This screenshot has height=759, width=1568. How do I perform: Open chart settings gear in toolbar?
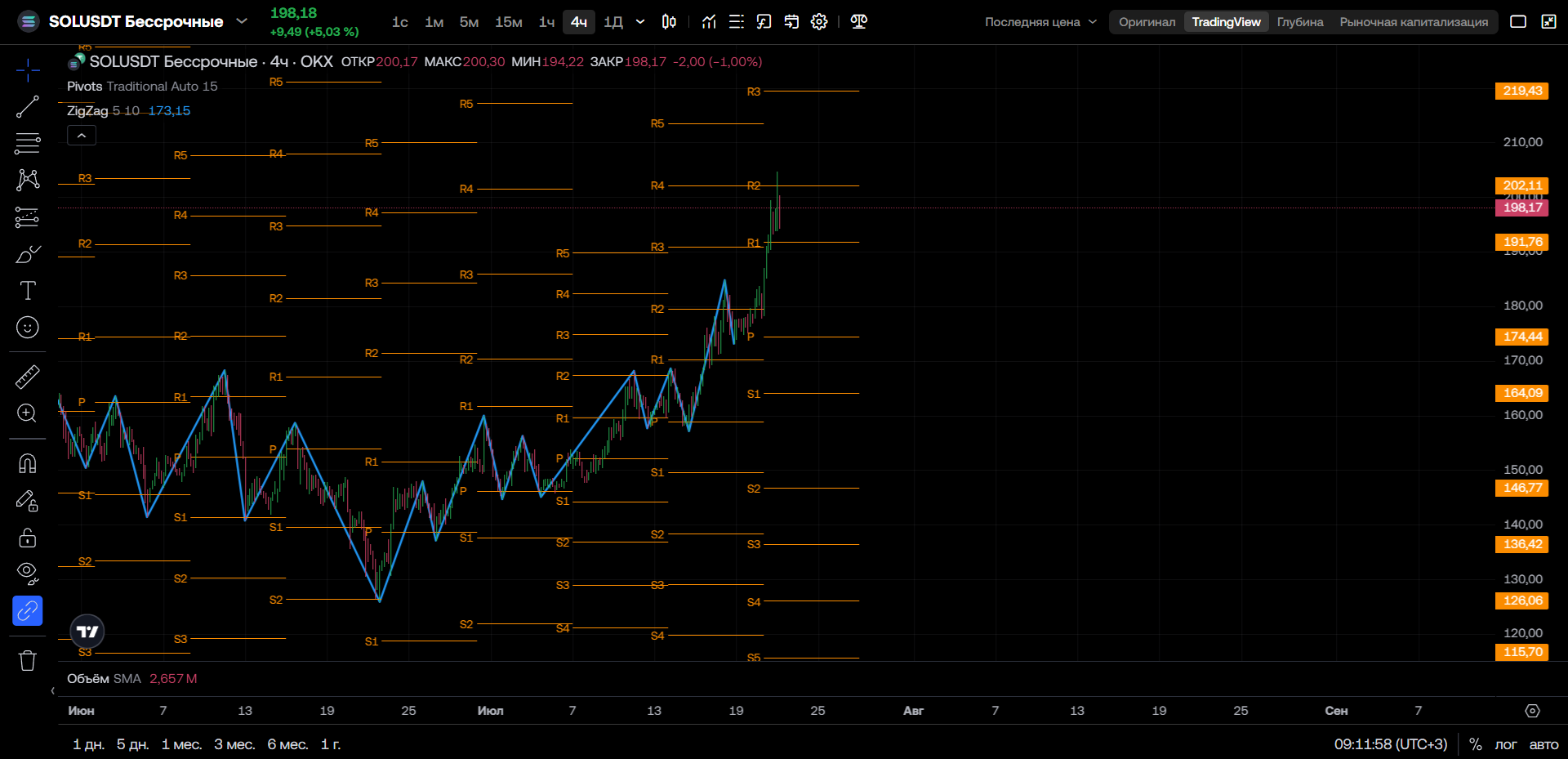pyautogui.click(x=819, y=22)
